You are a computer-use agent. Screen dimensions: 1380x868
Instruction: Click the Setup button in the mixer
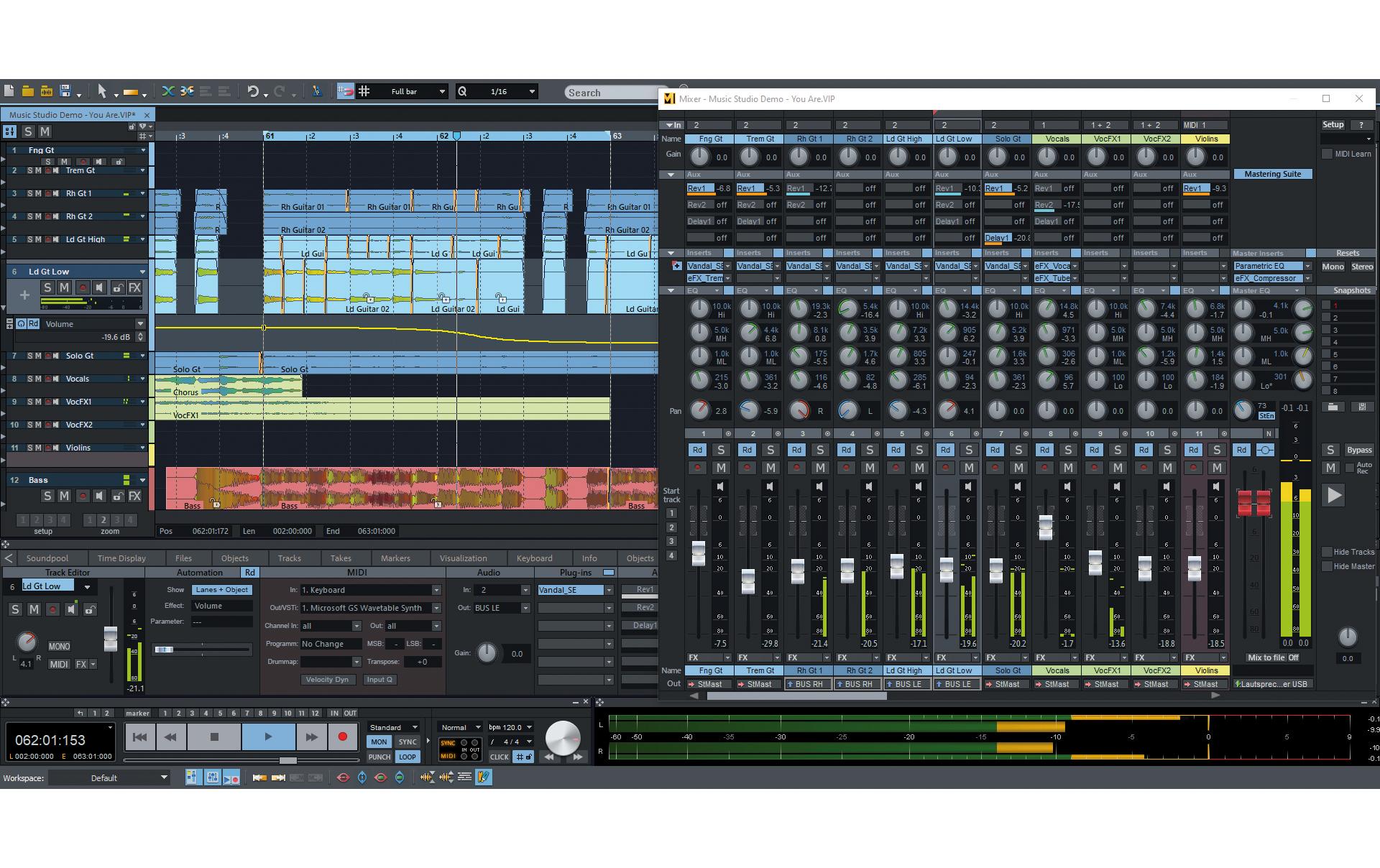point(1333,124)
